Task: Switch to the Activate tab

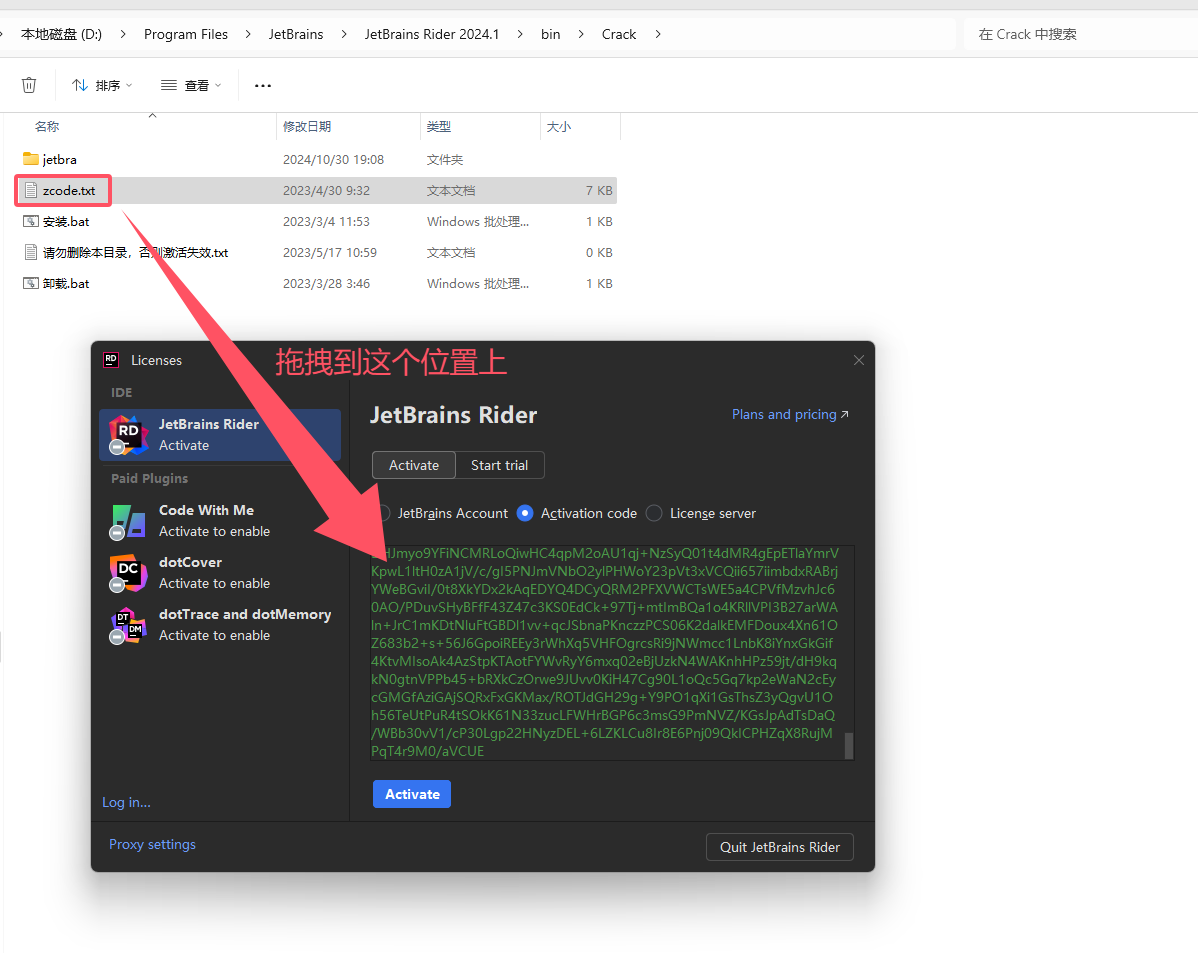Action: (414, 465)
